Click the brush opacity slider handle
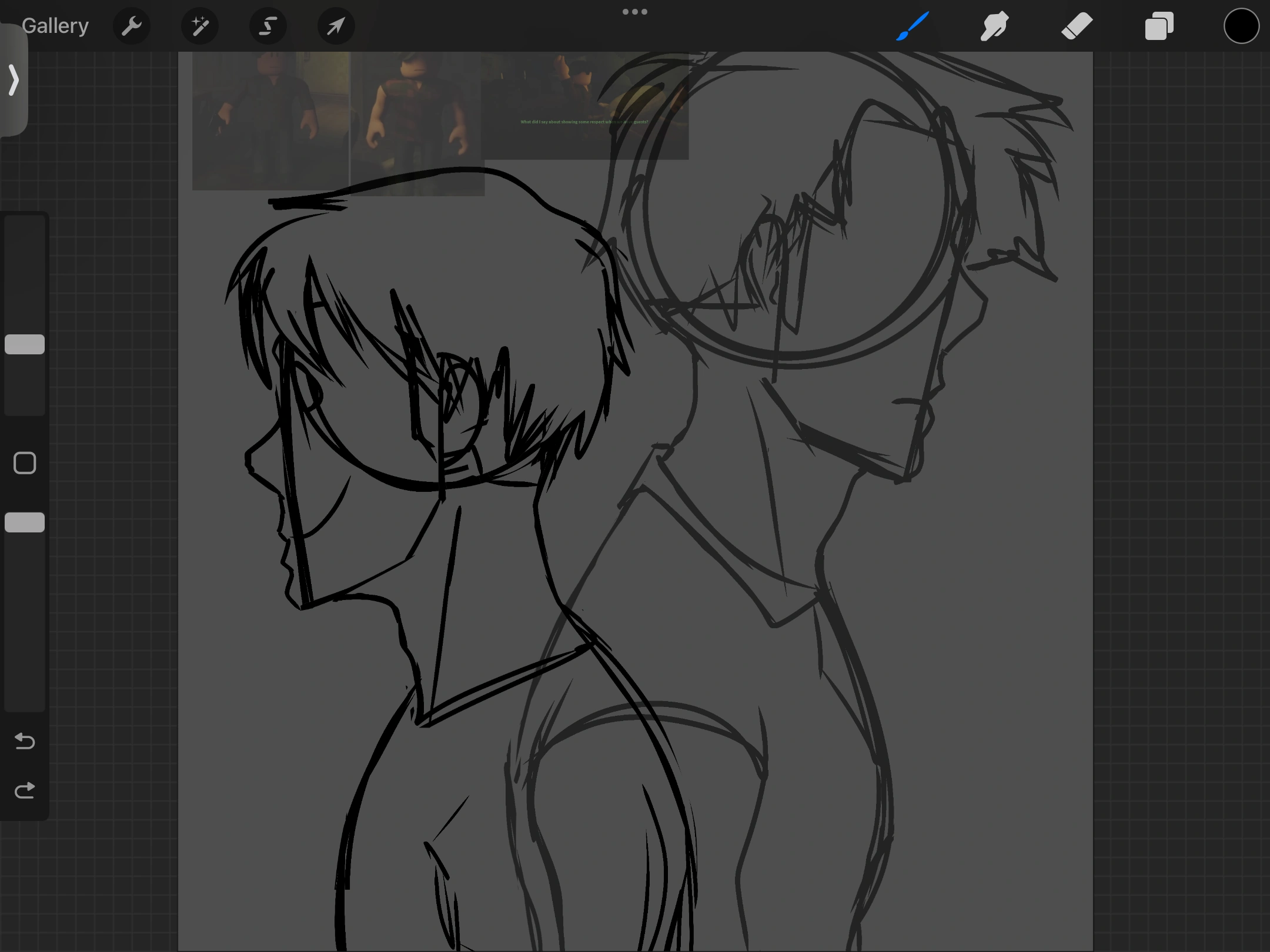This screenshot has width=1270, height=952. (x=25, y=522)
